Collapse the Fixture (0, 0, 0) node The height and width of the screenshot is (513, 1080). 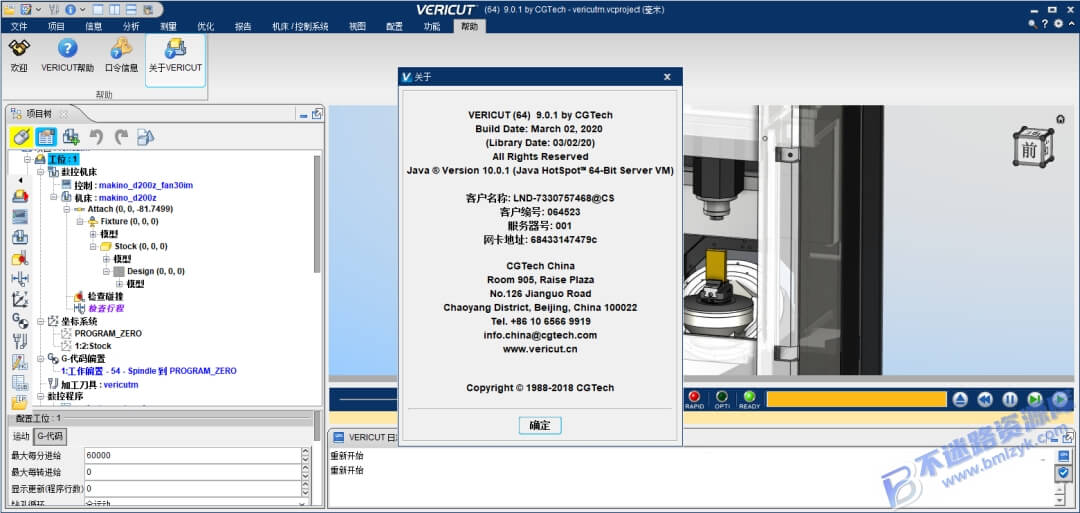coord(80,221)
